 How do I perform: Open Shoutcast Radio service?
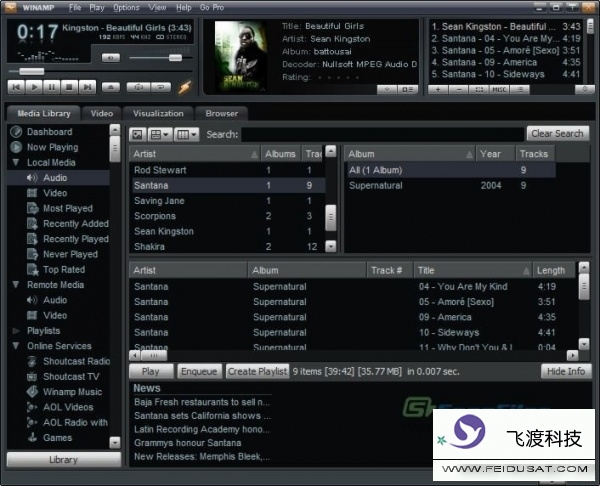tap(76, 362)
